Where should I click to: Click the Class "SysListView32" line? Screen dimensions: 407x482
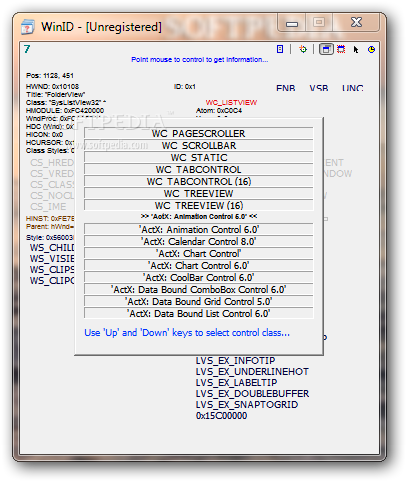pos(66,103)
